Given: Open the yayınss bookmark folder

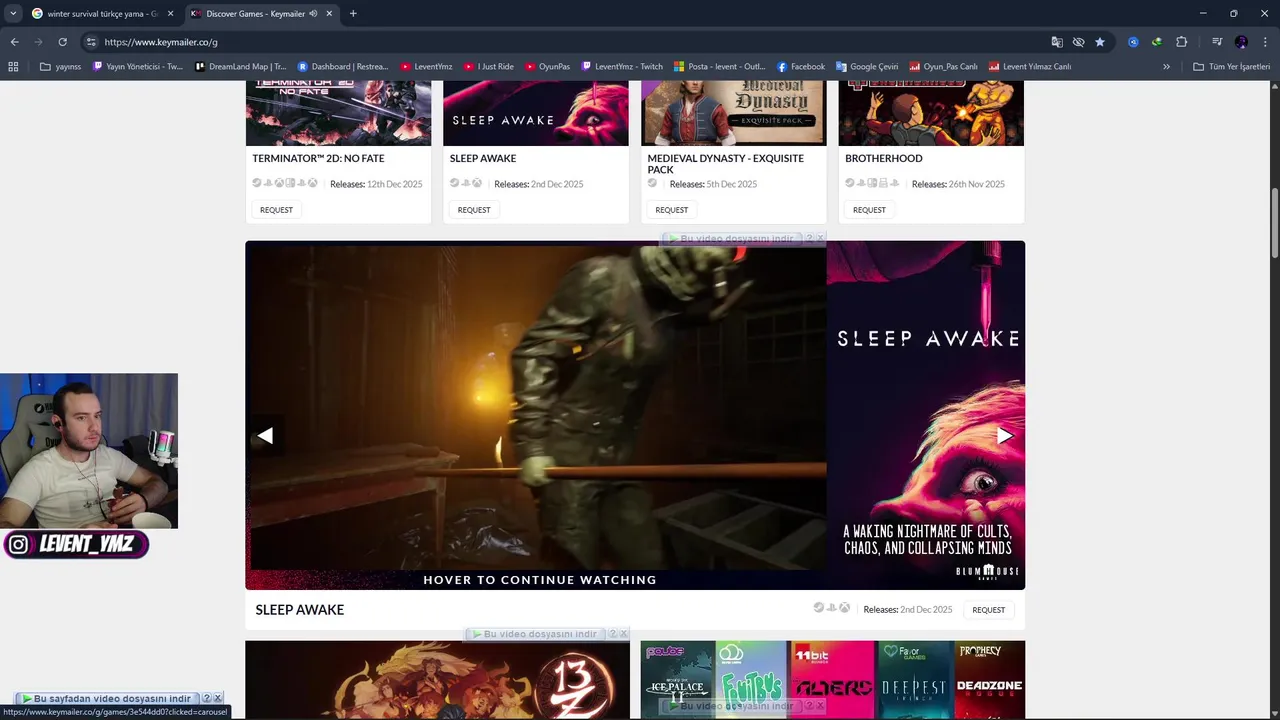Looking at the screenshot, I should (60, 67).
